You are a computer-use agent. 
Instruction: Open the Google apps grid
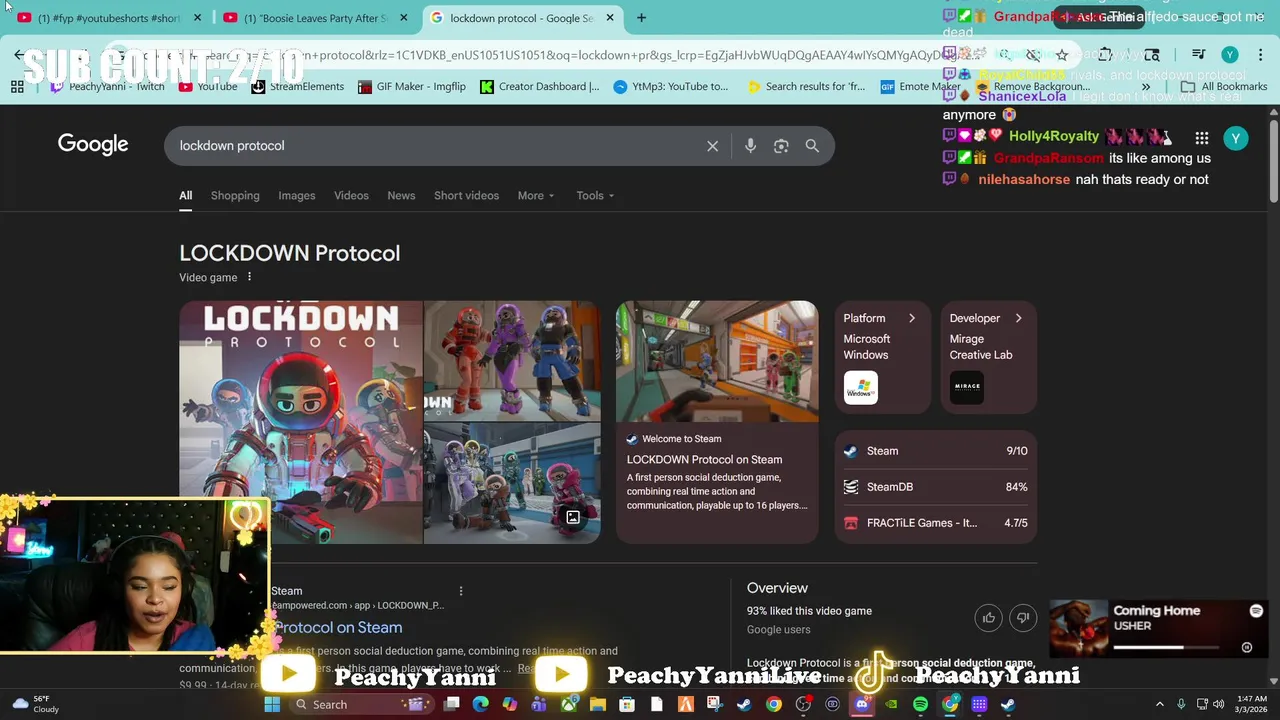[x=1201, y=138]
